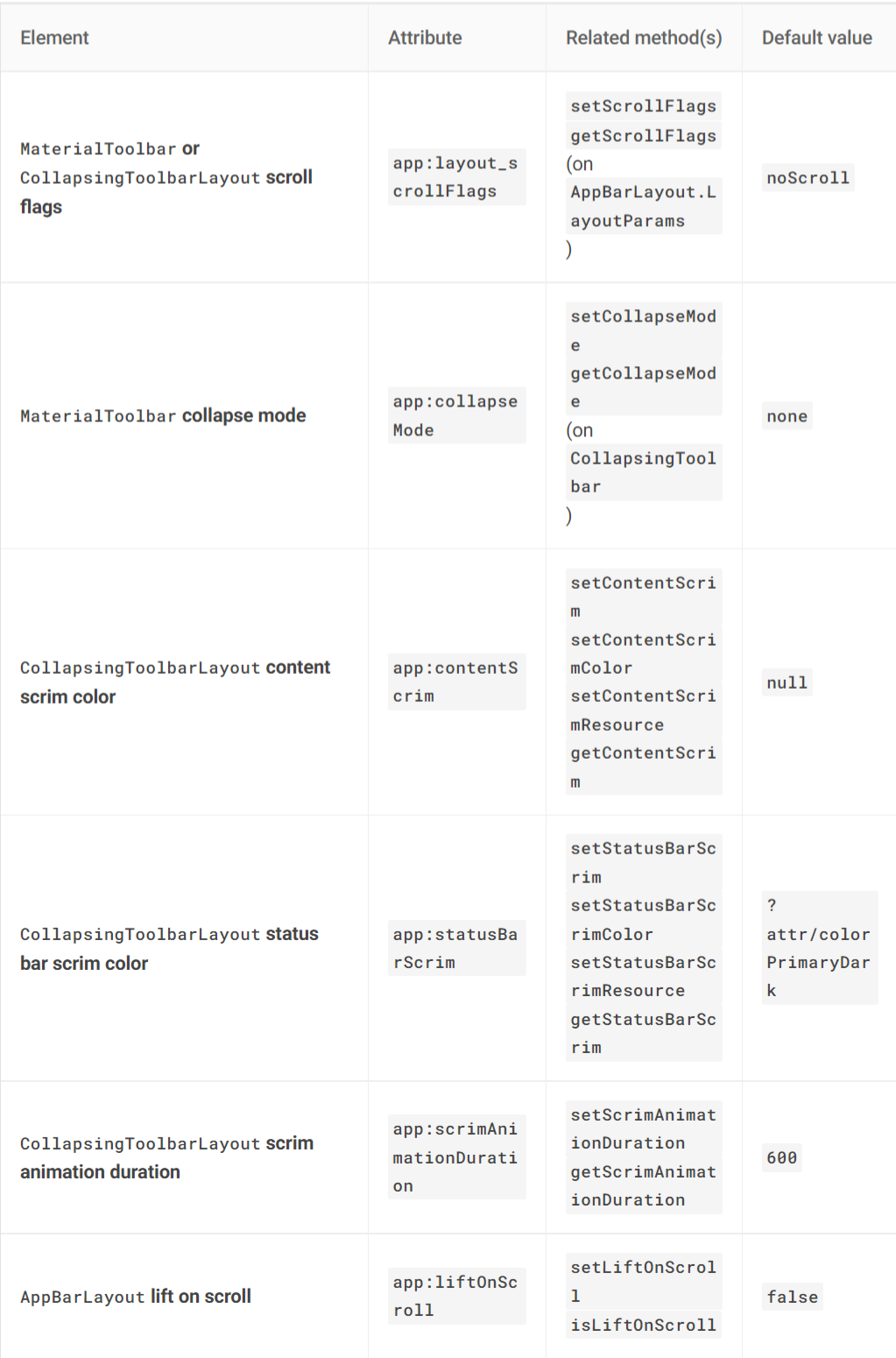Click the MaterialToolbar collapse mode cell
Viewport: 896px width, 1358px height.
[163, 415]
